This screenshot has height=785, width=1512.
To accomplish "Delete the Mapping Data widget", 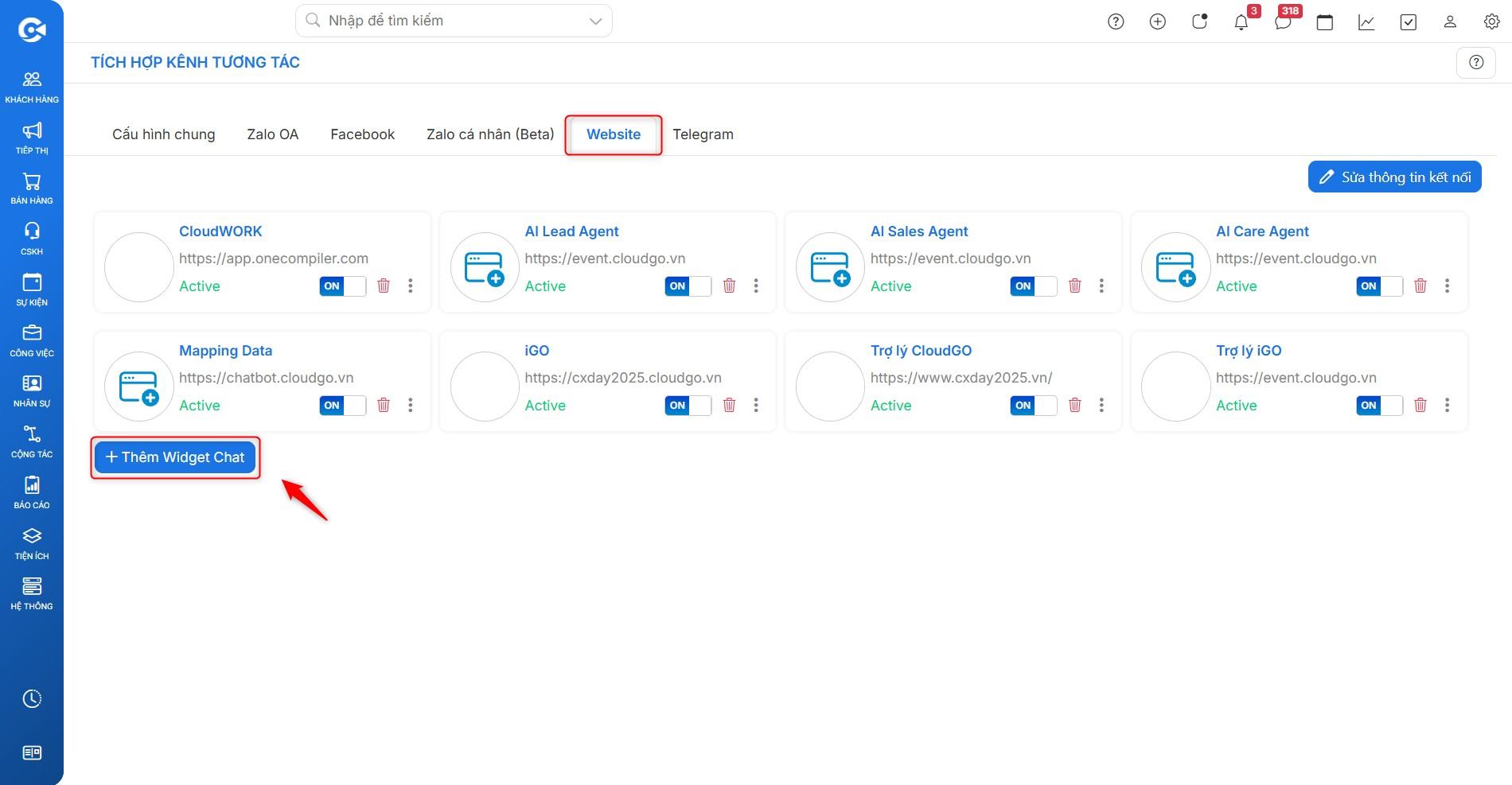I will click(384, 405).
